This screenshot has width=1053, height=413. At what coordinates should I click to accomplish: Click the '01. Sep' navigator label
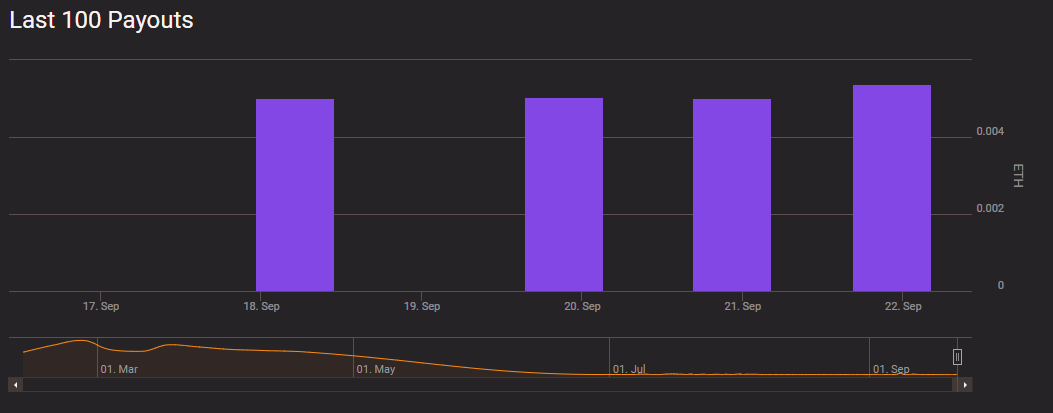pyautogui.click(x=891, y=369)
